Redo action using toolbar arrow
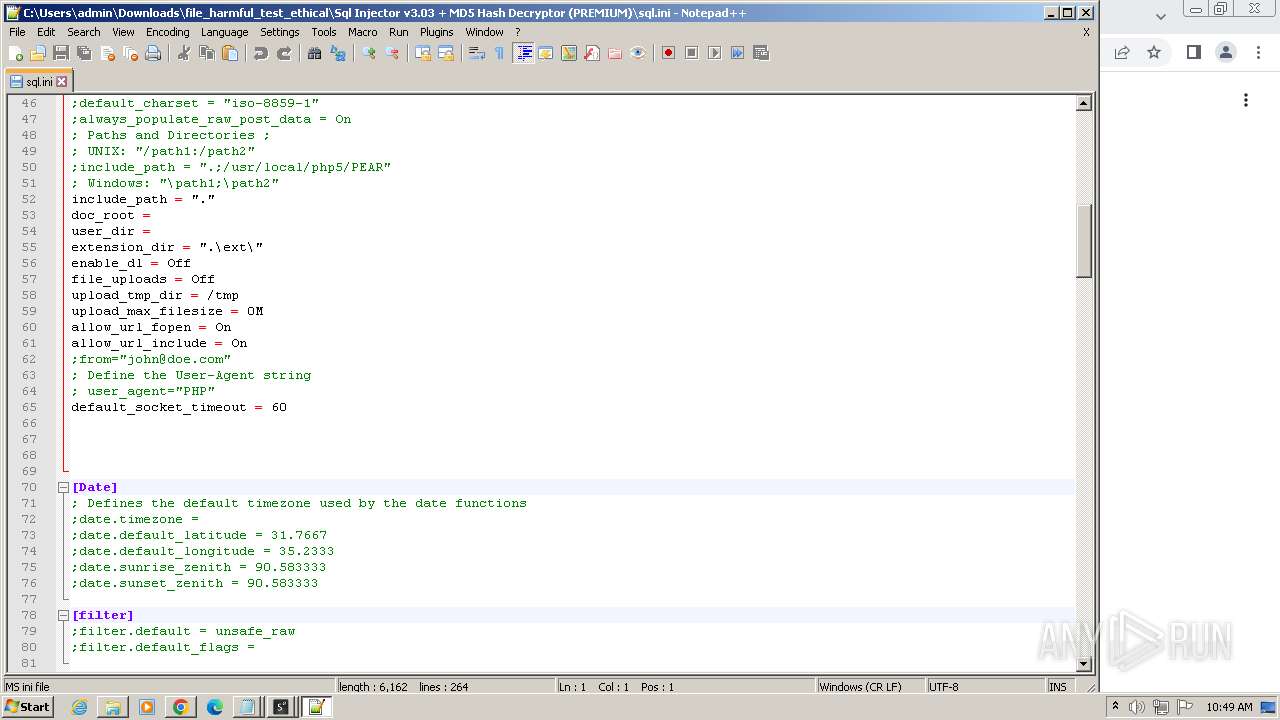 284,53
